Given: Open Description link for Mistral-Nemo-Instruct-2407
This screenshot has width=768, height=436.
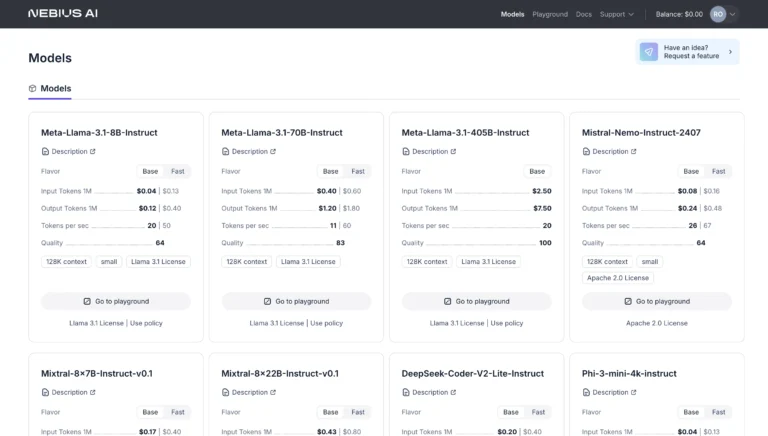Looking at the screenshot, I should click(609, 151).
